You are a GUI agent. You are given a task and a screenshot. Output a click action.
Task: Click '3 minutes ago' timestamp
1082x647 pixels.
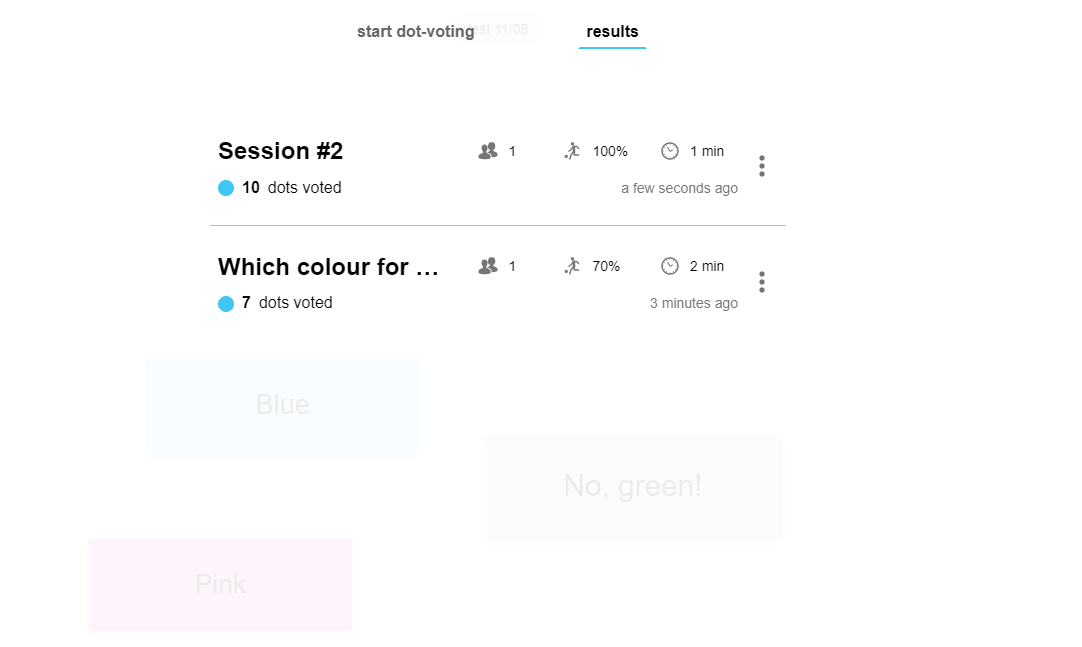coord(693,303)
